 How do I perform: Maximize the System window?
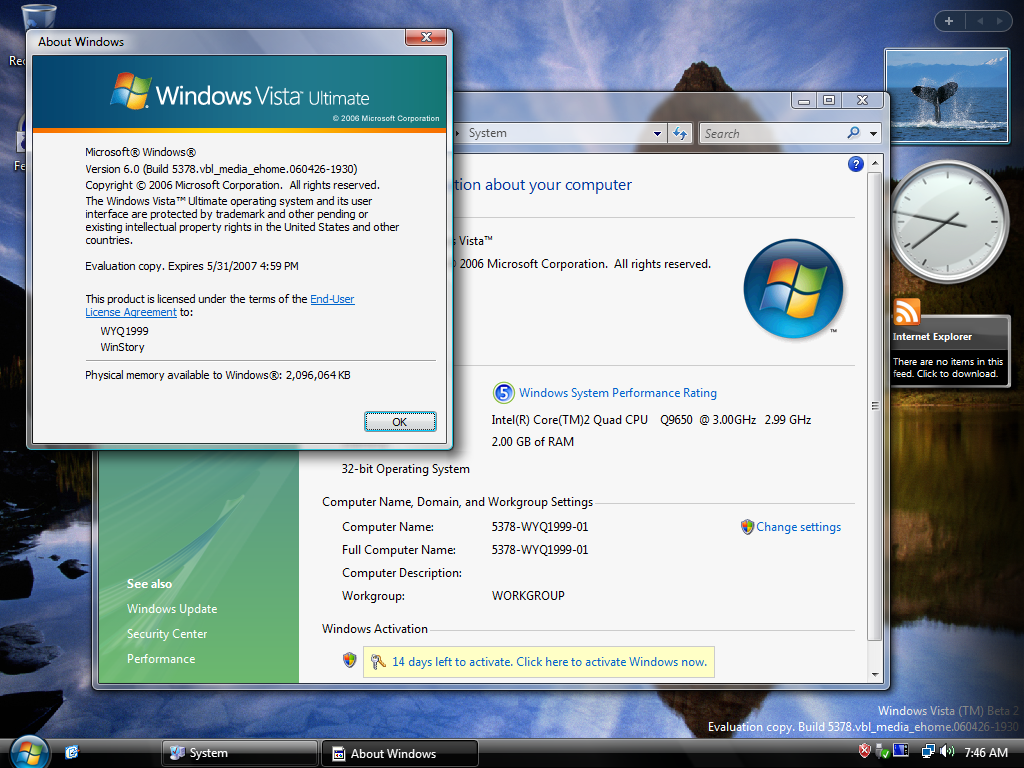829,101
